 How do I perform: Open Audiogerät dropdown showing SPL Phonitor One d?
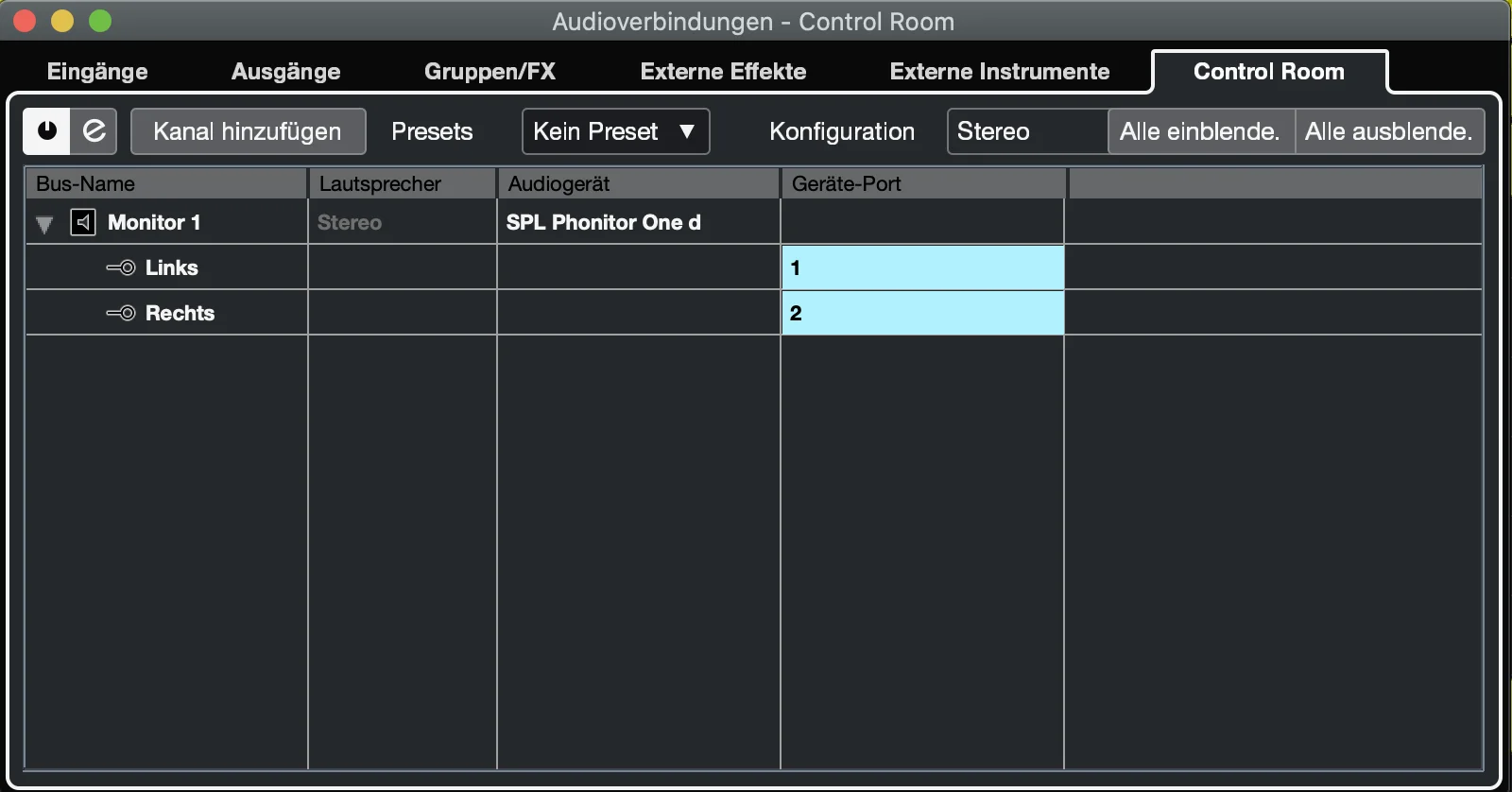click(639, 222)
